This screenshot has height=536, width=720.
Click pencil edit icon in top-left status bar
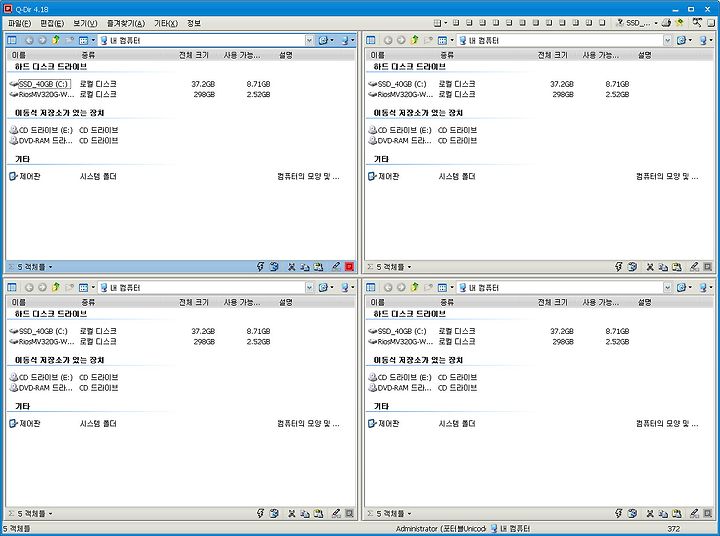[x=336, y=266]
